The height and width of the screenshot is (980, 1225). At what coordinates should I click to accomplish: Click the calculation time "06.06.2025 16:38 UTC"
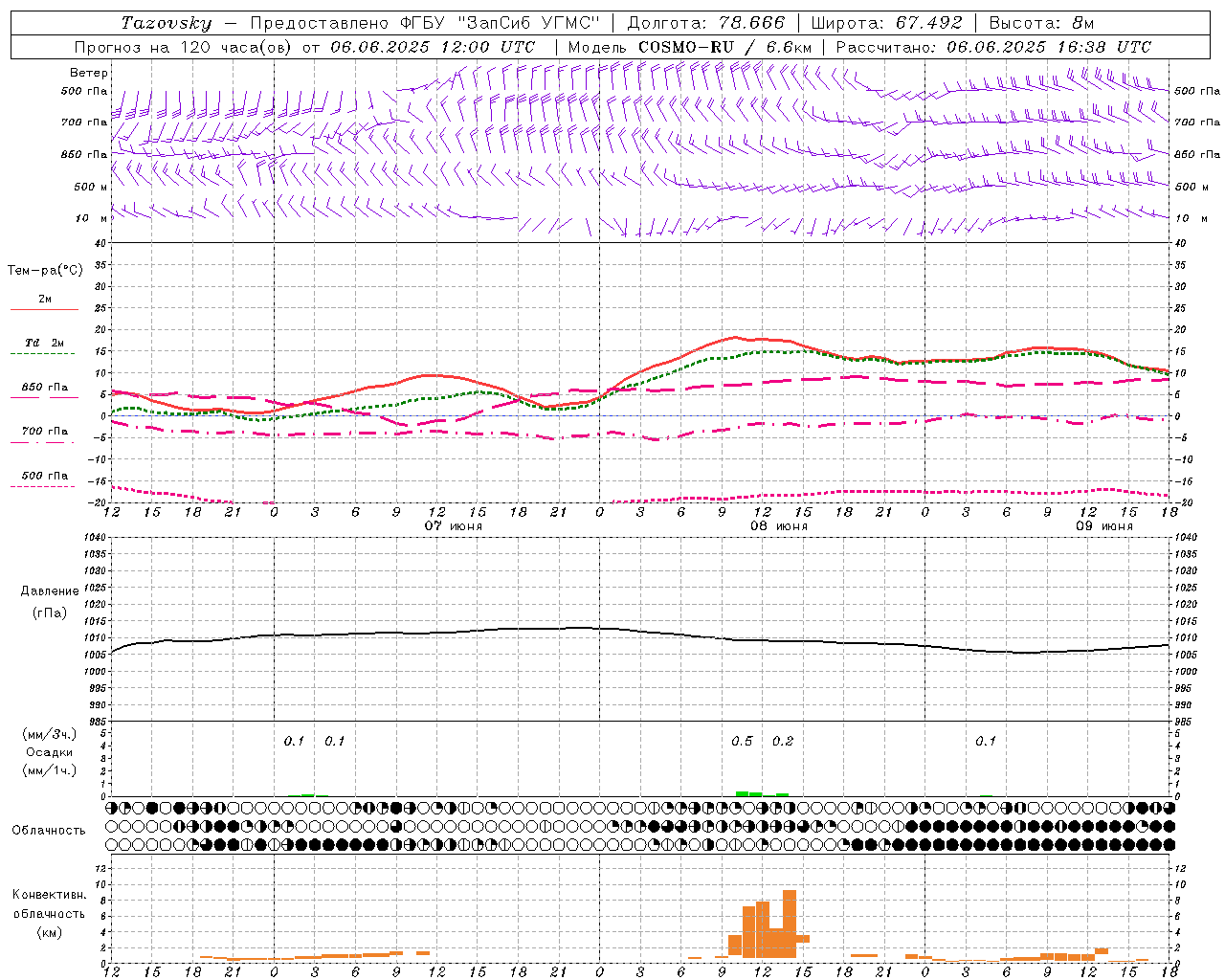(1049, 47)
